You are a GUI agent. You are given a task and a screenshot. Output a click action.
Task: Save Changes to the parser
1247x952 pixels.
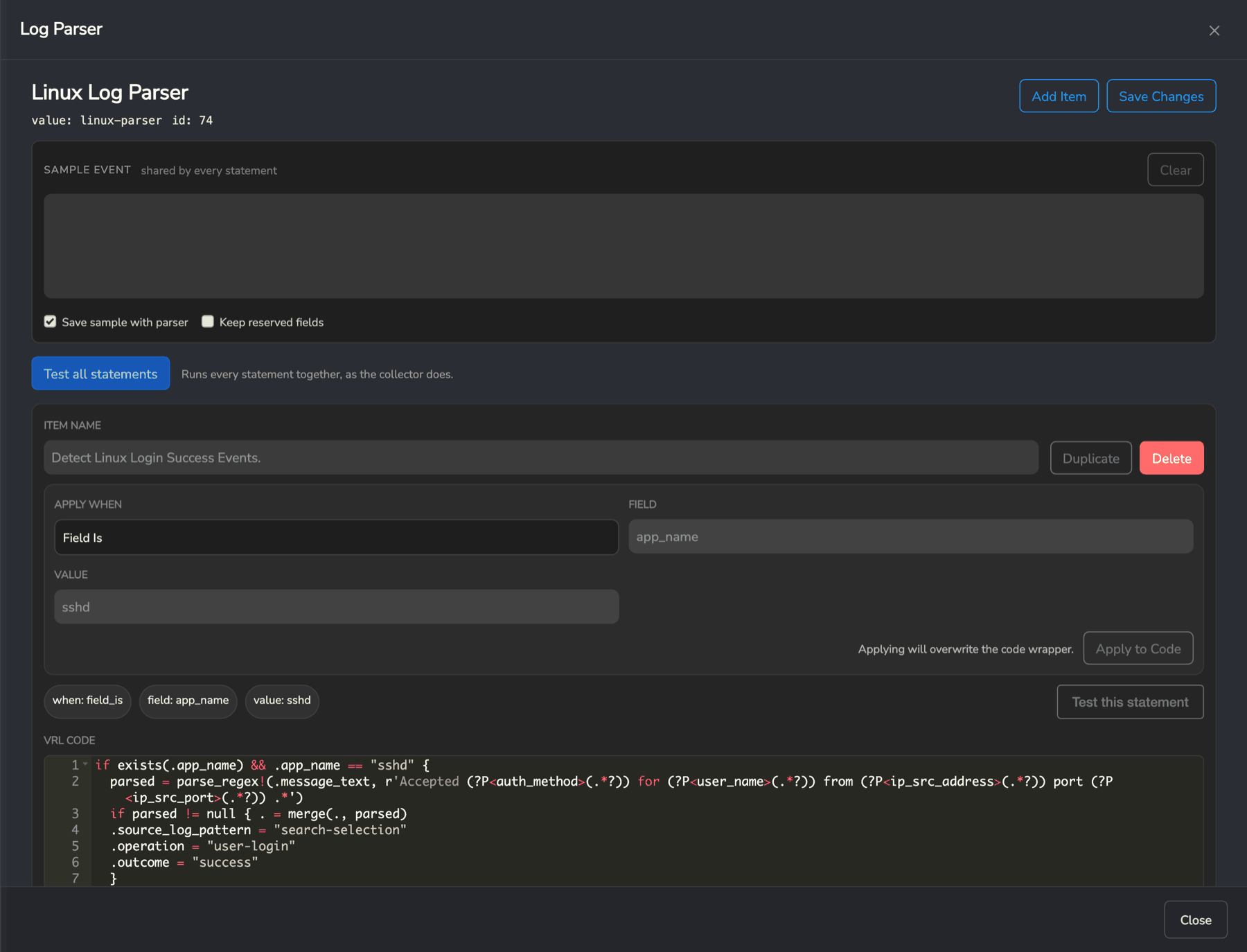tap(1161, 96)
